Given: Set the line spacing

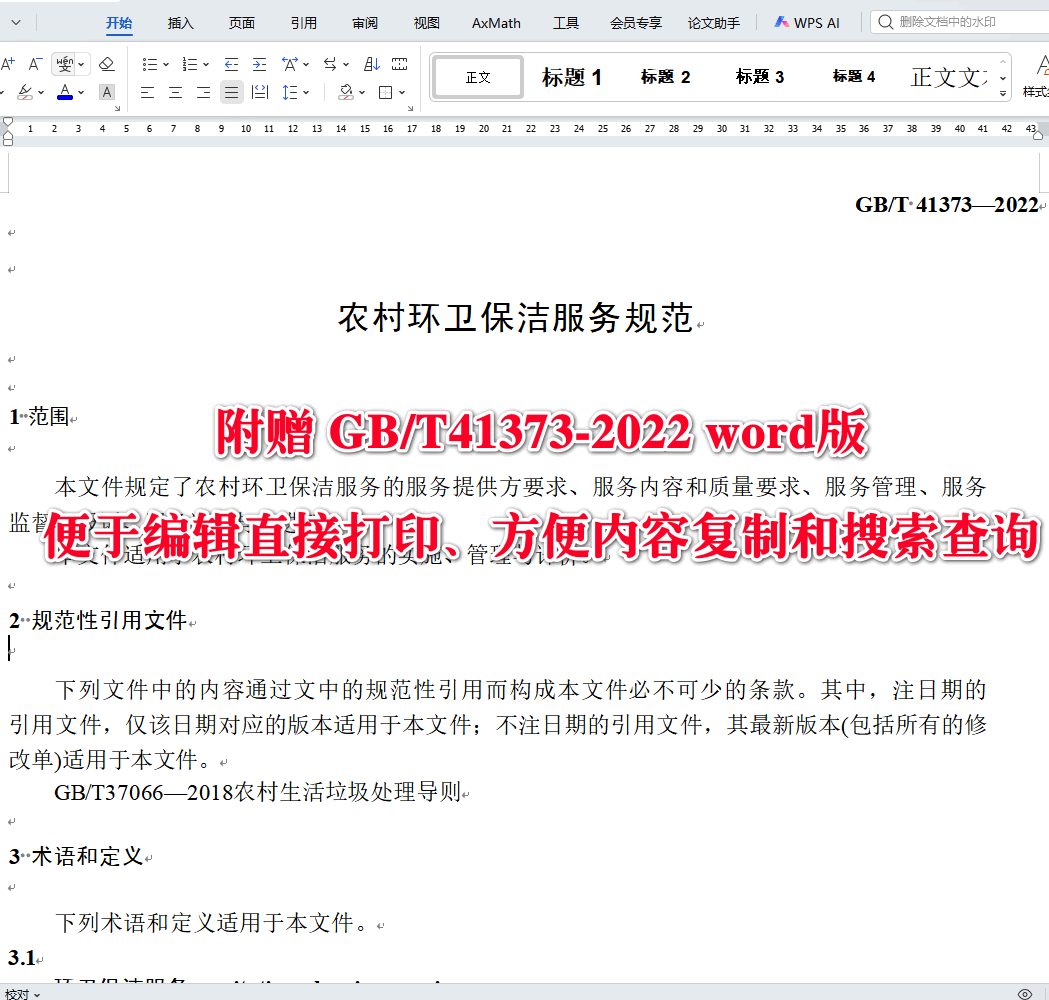Looking at the screenshot, I should pyautogui.click(x=289, y=92).
